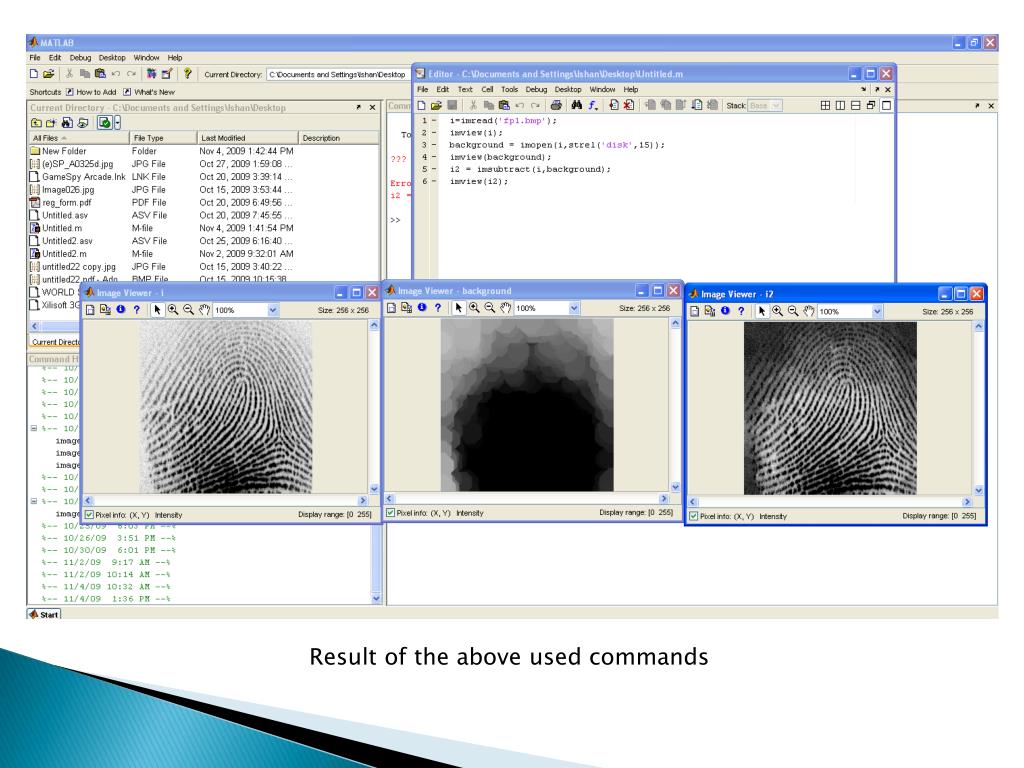Viewport: 1024px width, 768px height.
Task: Set breakpoint icon in Editor toolbar
Action: click(x=614, y=105)
